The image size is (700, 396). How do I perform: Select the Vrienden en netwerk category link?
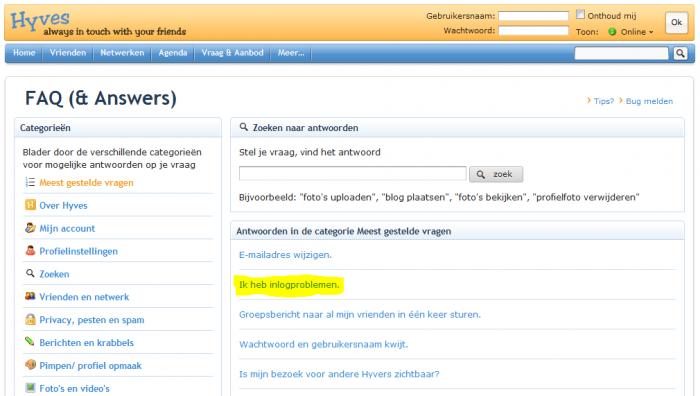(84, 297)
